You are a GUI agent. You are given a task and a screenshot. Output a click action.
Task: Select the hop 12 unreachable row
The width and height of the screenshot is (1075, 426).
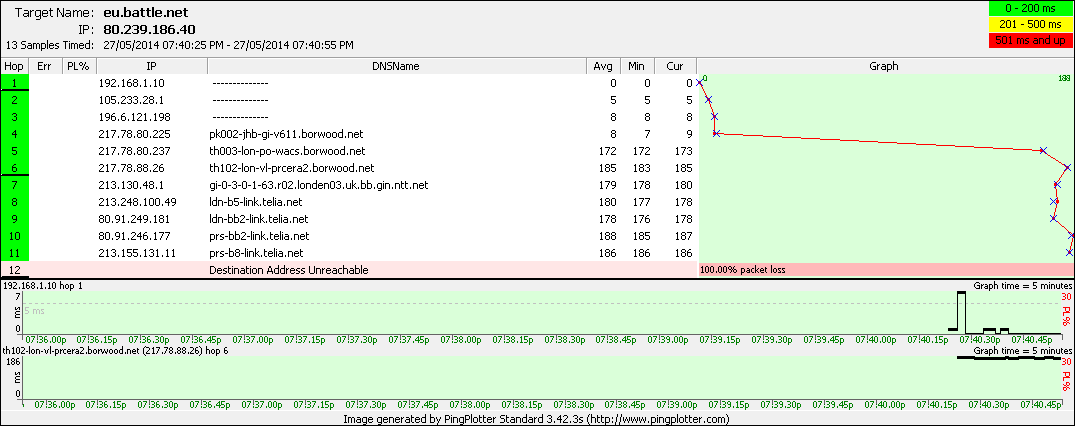[x=538, y=270]
